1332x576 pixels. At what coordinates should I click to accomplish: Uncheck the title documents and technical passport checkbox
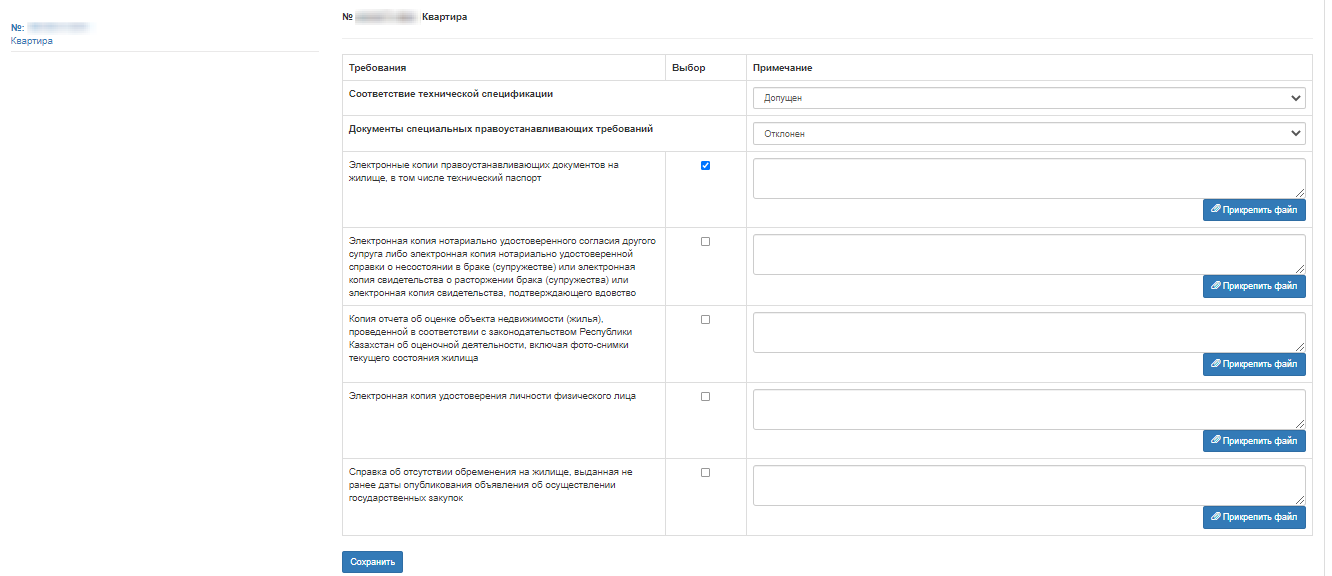pos(705,166)
